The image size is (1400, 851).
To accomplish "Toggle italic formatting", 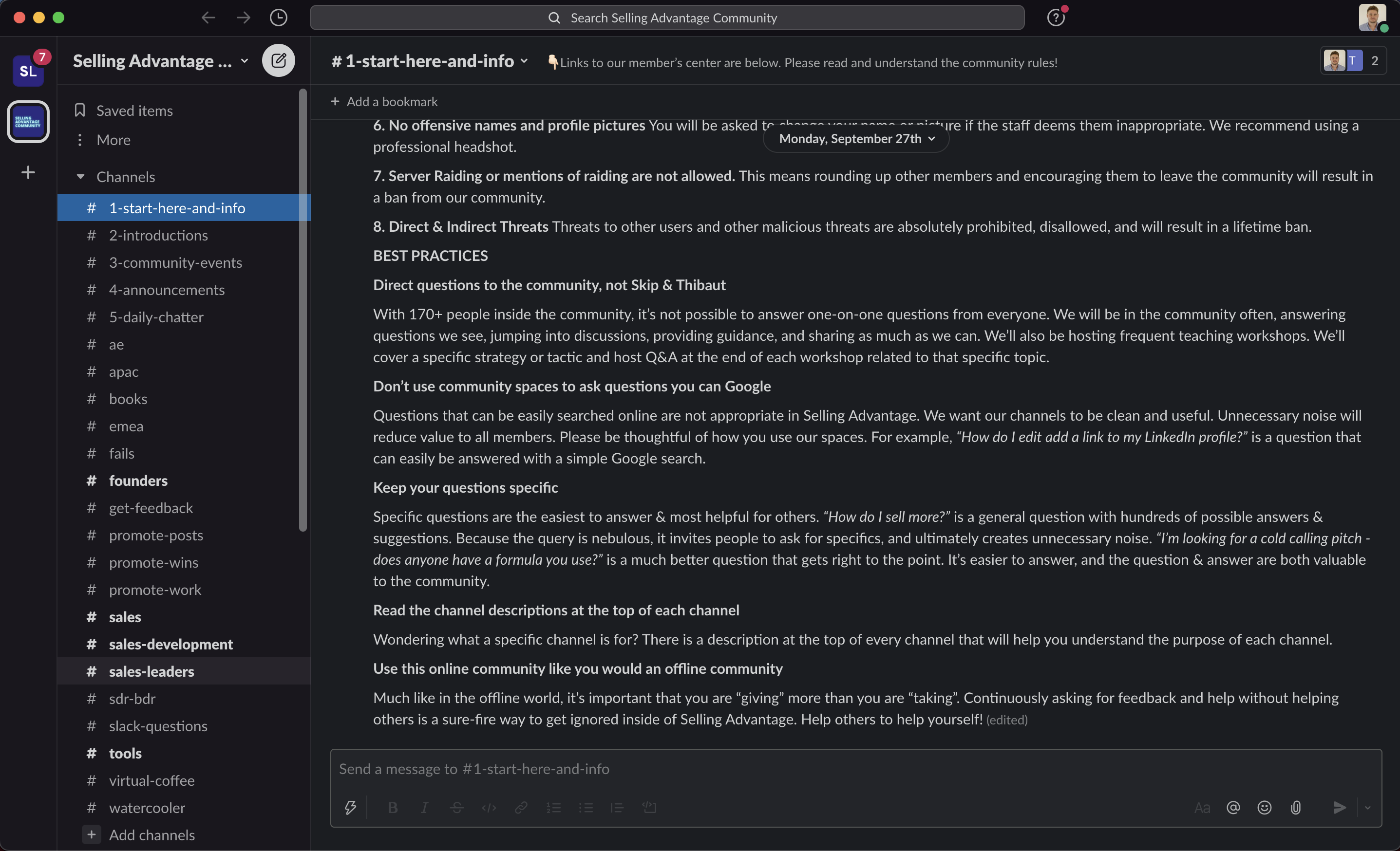I will click(424, 807).
